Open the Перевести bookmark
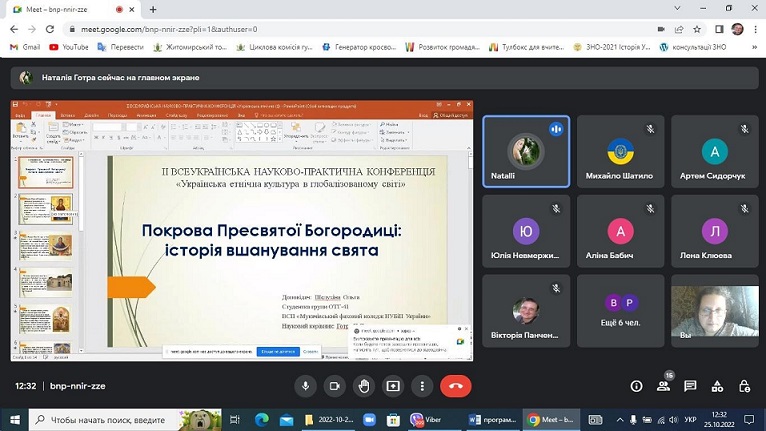766x431 pixels. tap(121, 47)
